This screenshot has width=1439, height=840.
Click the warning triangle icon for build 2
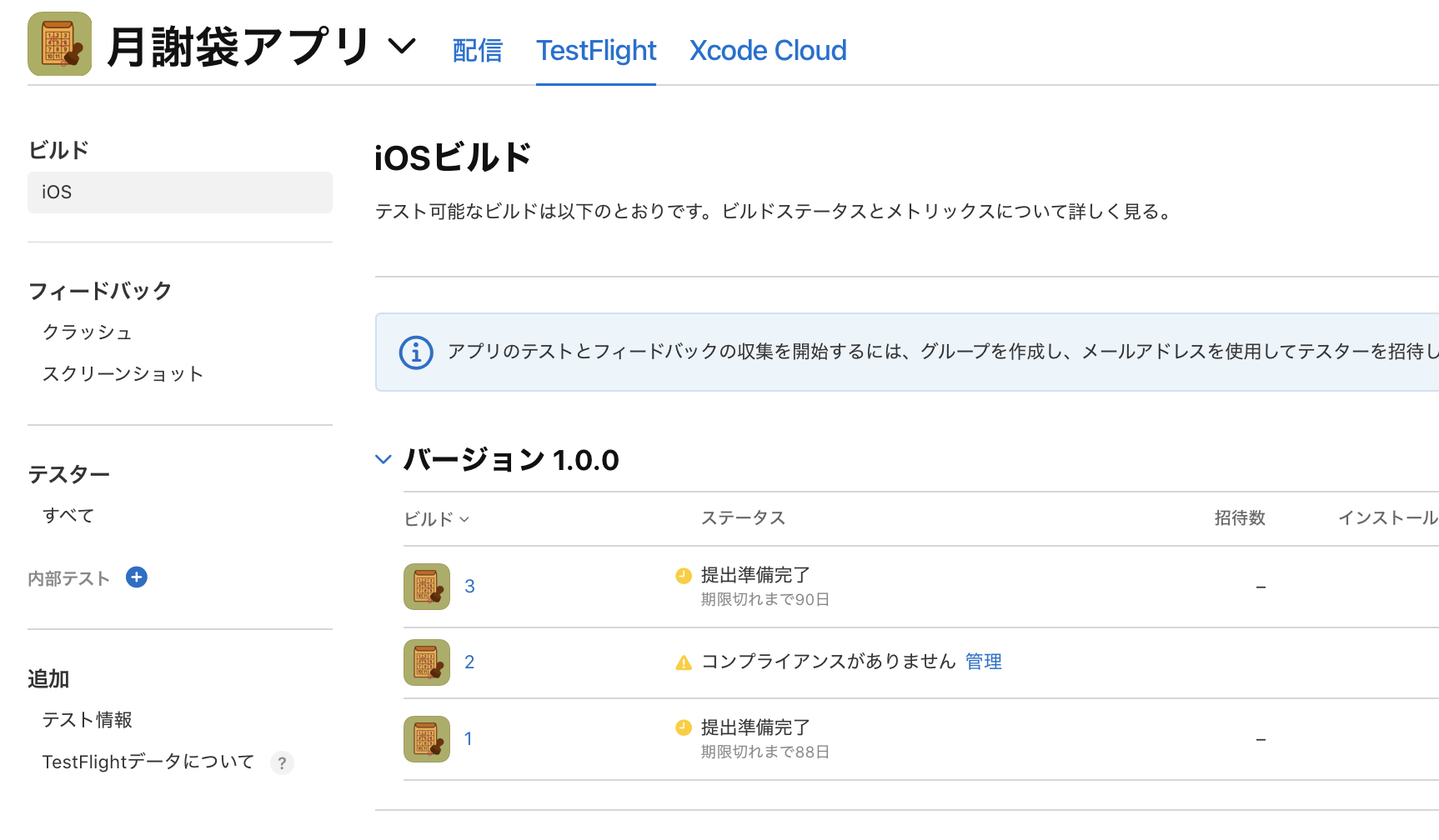(684, 662)
